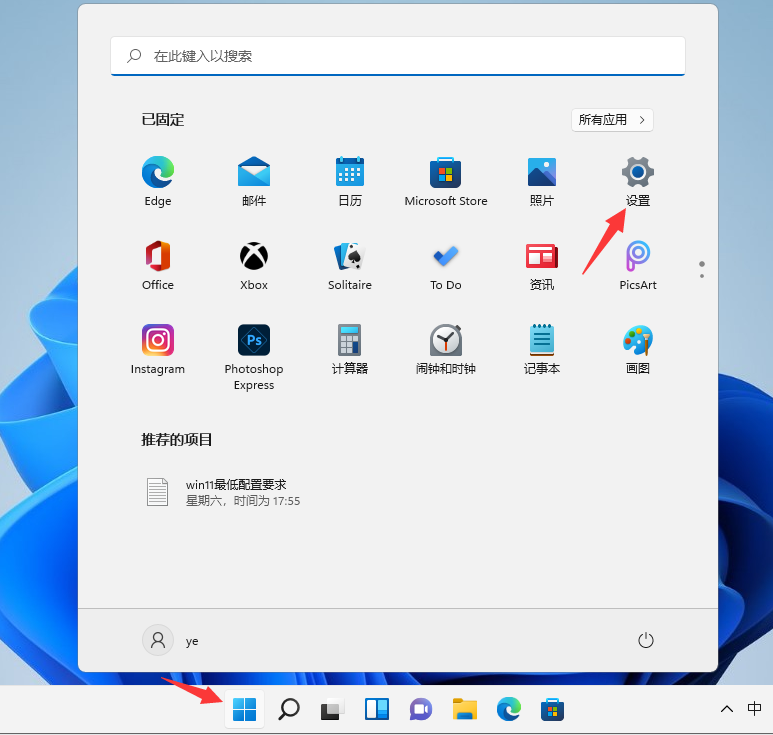Open Microsoft Store from the taskbar
The width and height of the screenshot is (773, 735).
[552, 710]
